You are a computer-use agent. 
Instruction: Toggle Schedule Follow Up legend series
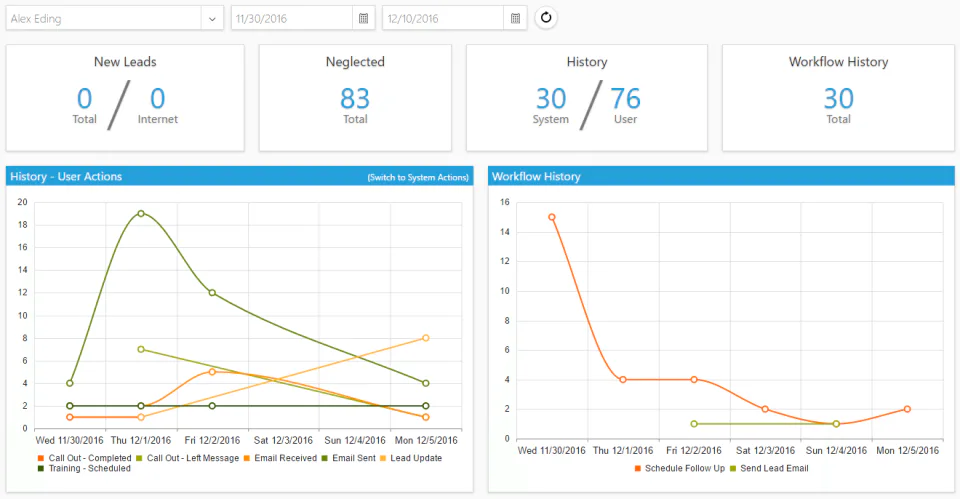click(680, 468)
